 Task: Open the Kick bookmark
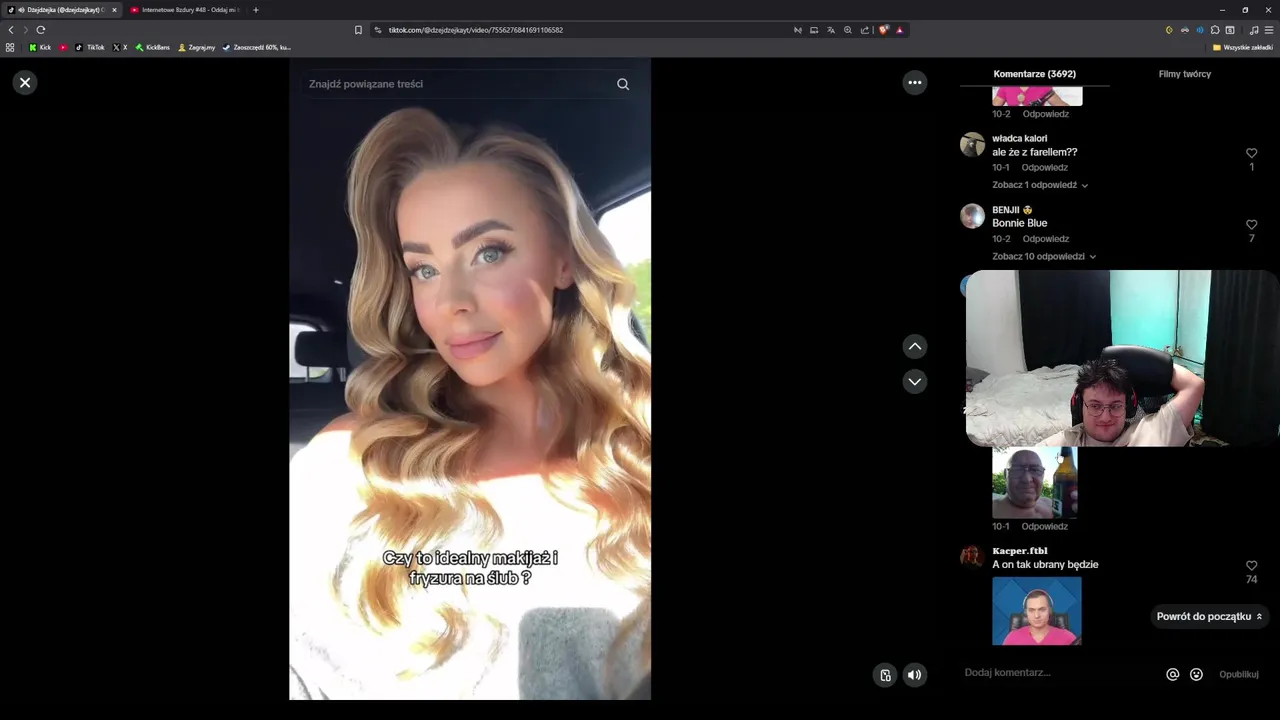40,47
